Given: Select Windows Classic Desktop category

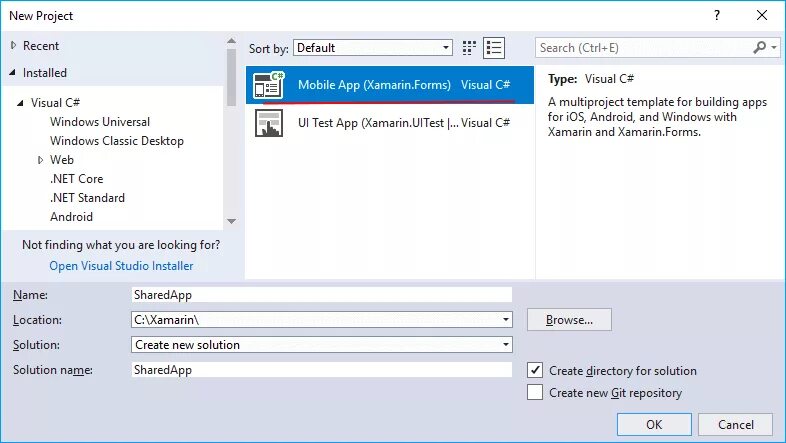Looking at the screenshot, I should 117,141.
